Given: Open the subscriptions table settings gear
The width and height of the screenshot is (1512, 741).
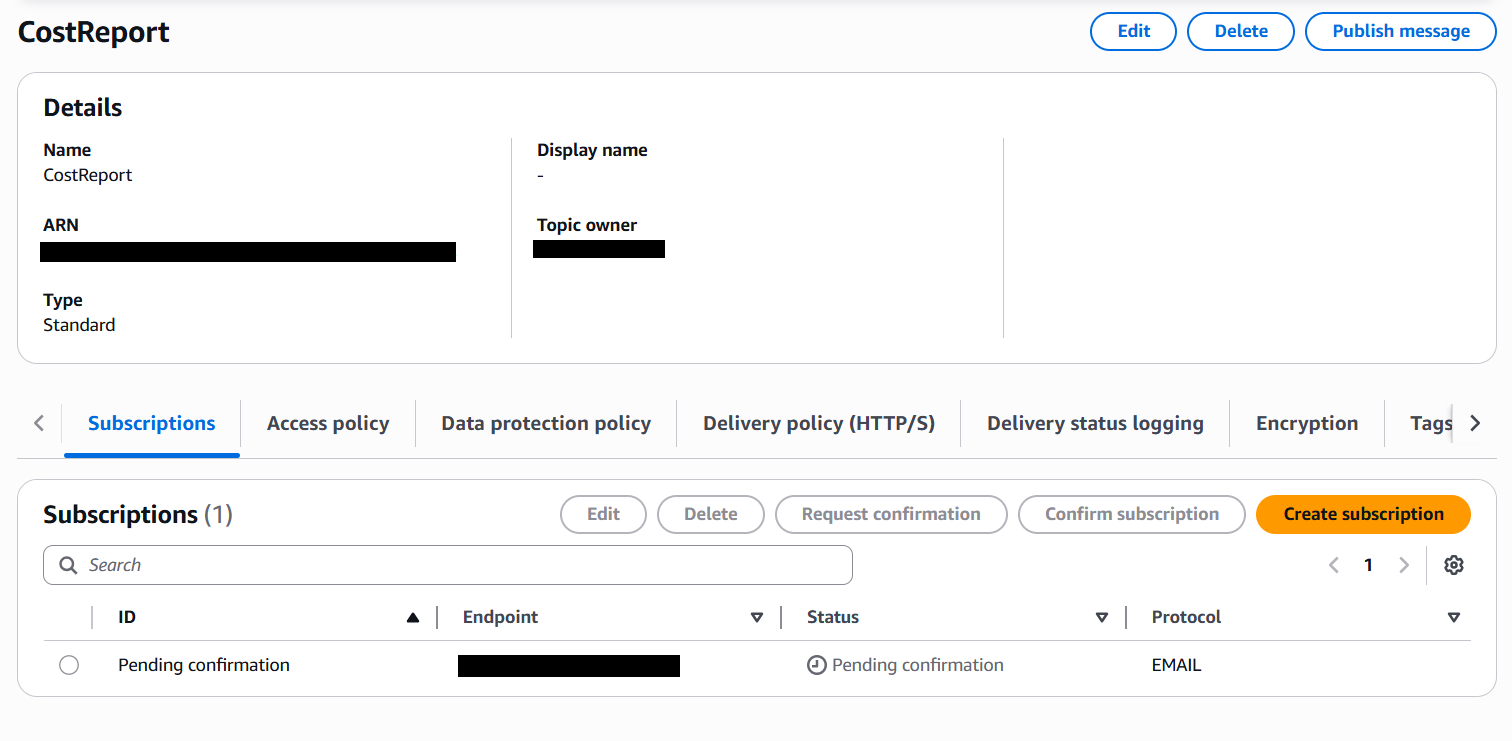Looking at the screenshot, I should tap(1454, 565).
